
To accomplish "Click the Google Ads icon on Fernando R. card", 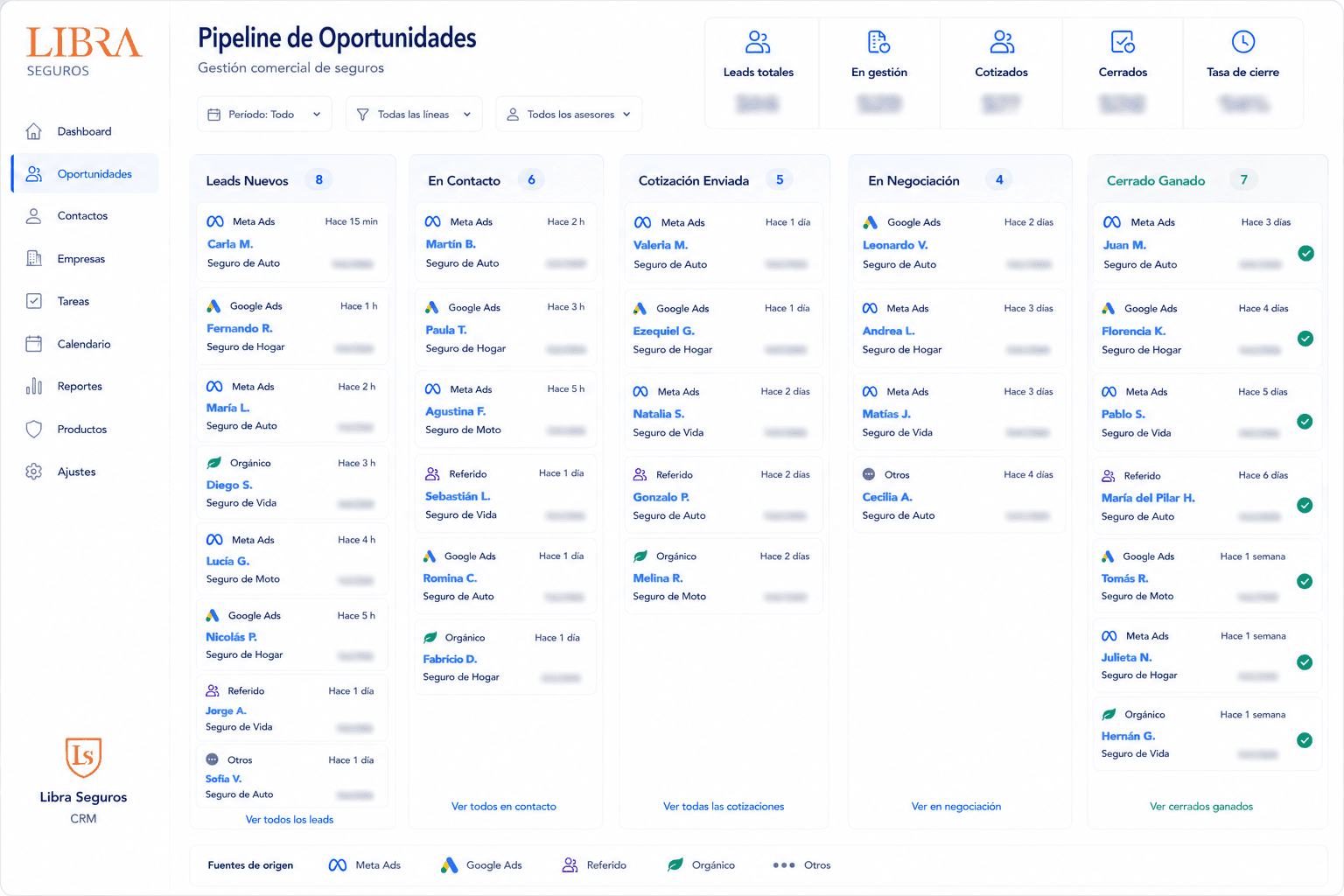I will point(213,306).
